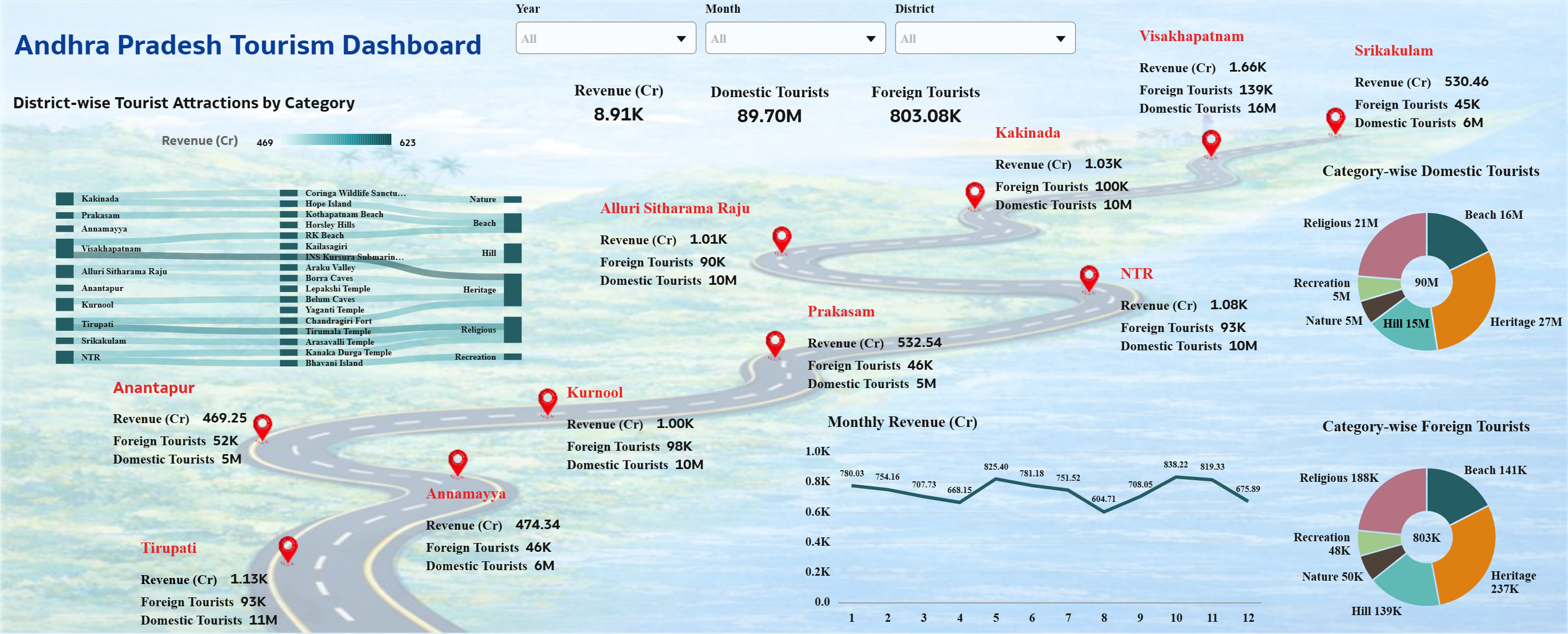Click the NTR district map pin
Viewport: 1568px width, 634px height.
[1089, 278]
